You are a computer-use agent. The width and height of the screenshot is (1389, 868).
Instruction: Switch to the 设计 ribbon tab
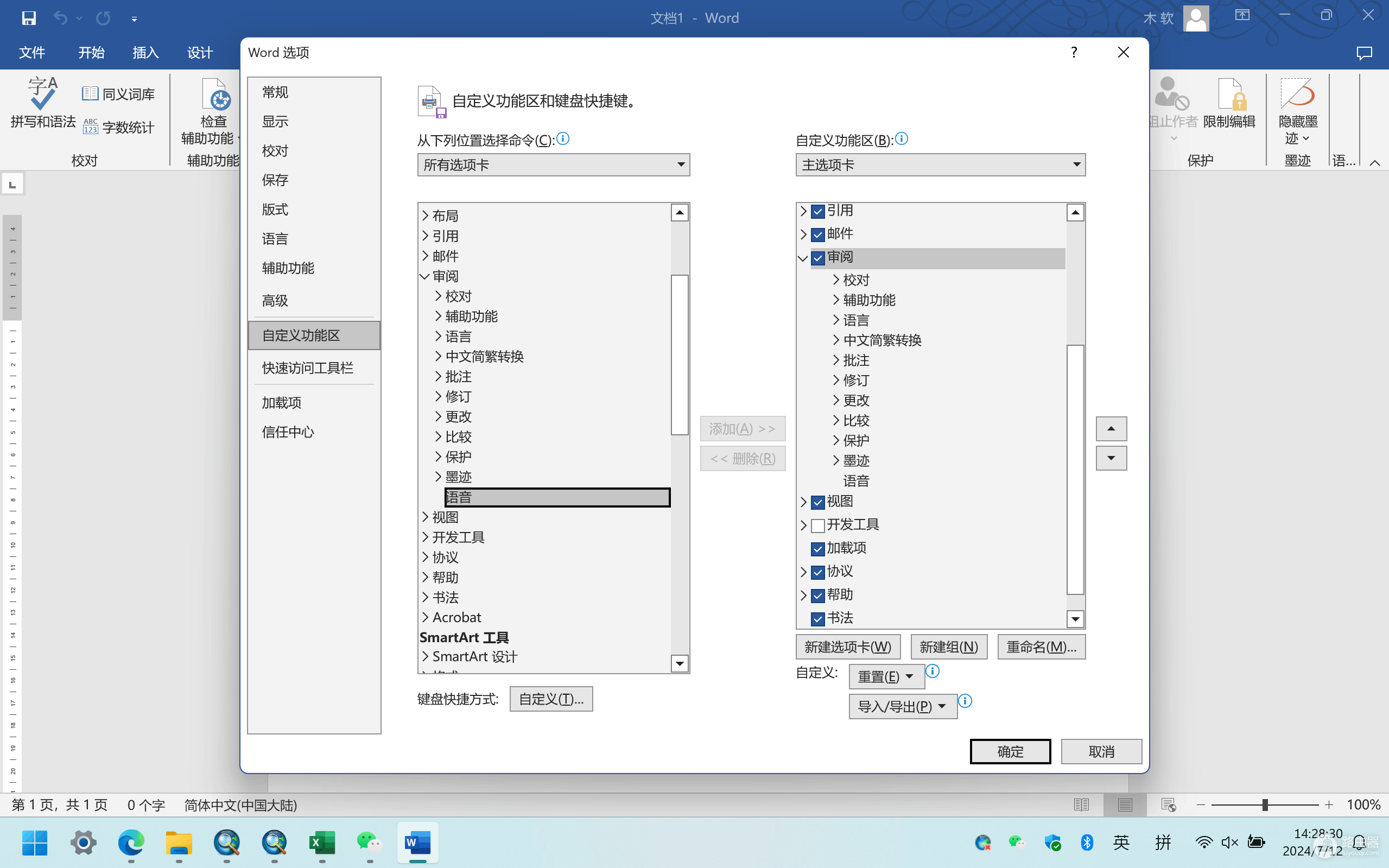200,53
